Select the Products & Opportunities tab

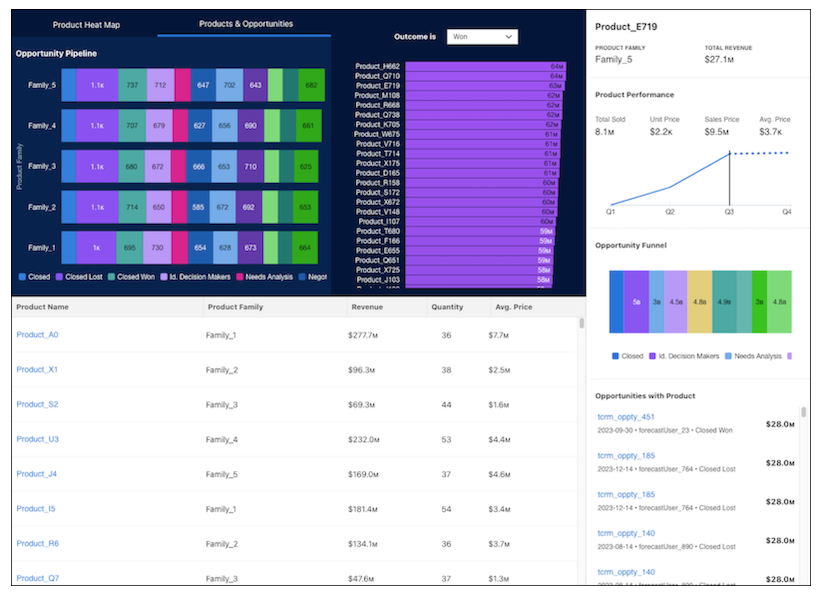click(x=245, y=23)
